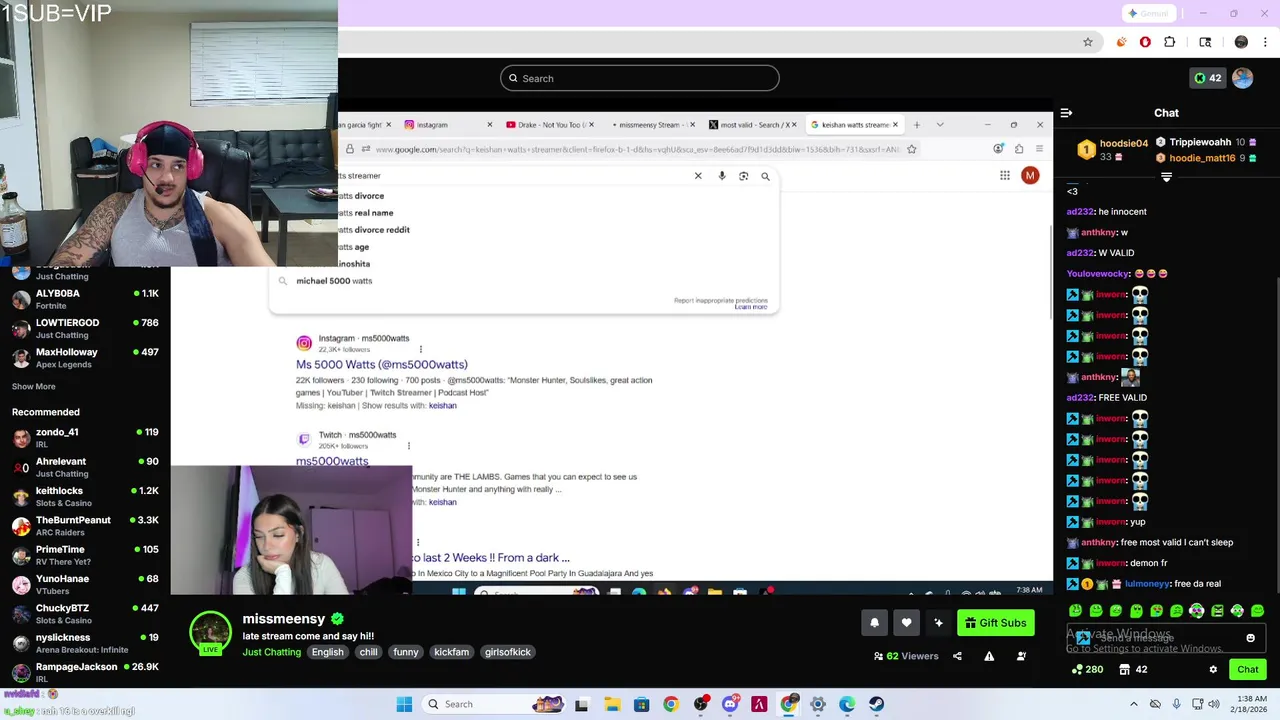Screen dimensions: 1280x720
Task: Click the bell notification button under the stream
Action: (x=874, y=623)
